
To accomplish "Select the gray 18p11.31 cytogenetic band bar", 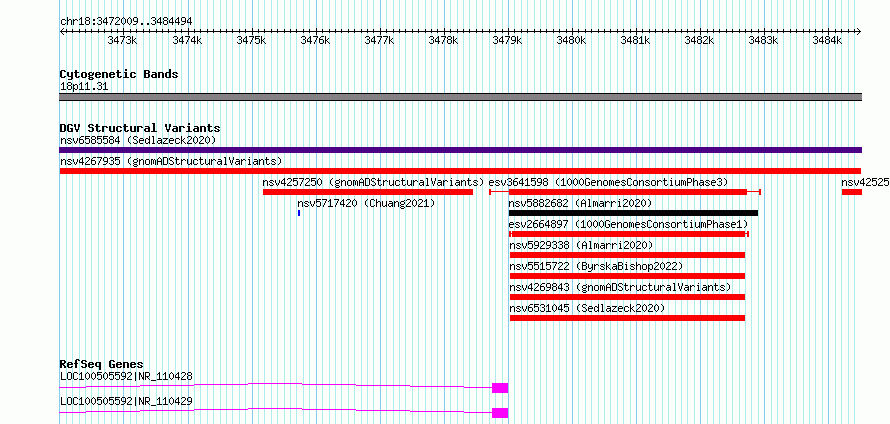I will (x=460, y=97).
